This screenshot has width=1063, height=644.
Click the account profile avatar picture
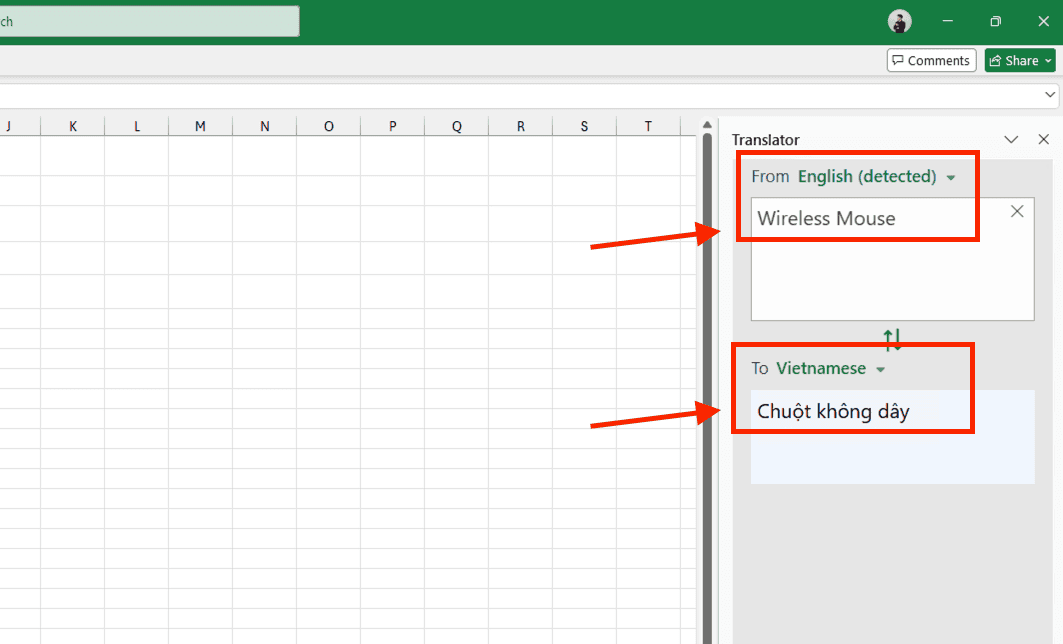tap(899, 21)
